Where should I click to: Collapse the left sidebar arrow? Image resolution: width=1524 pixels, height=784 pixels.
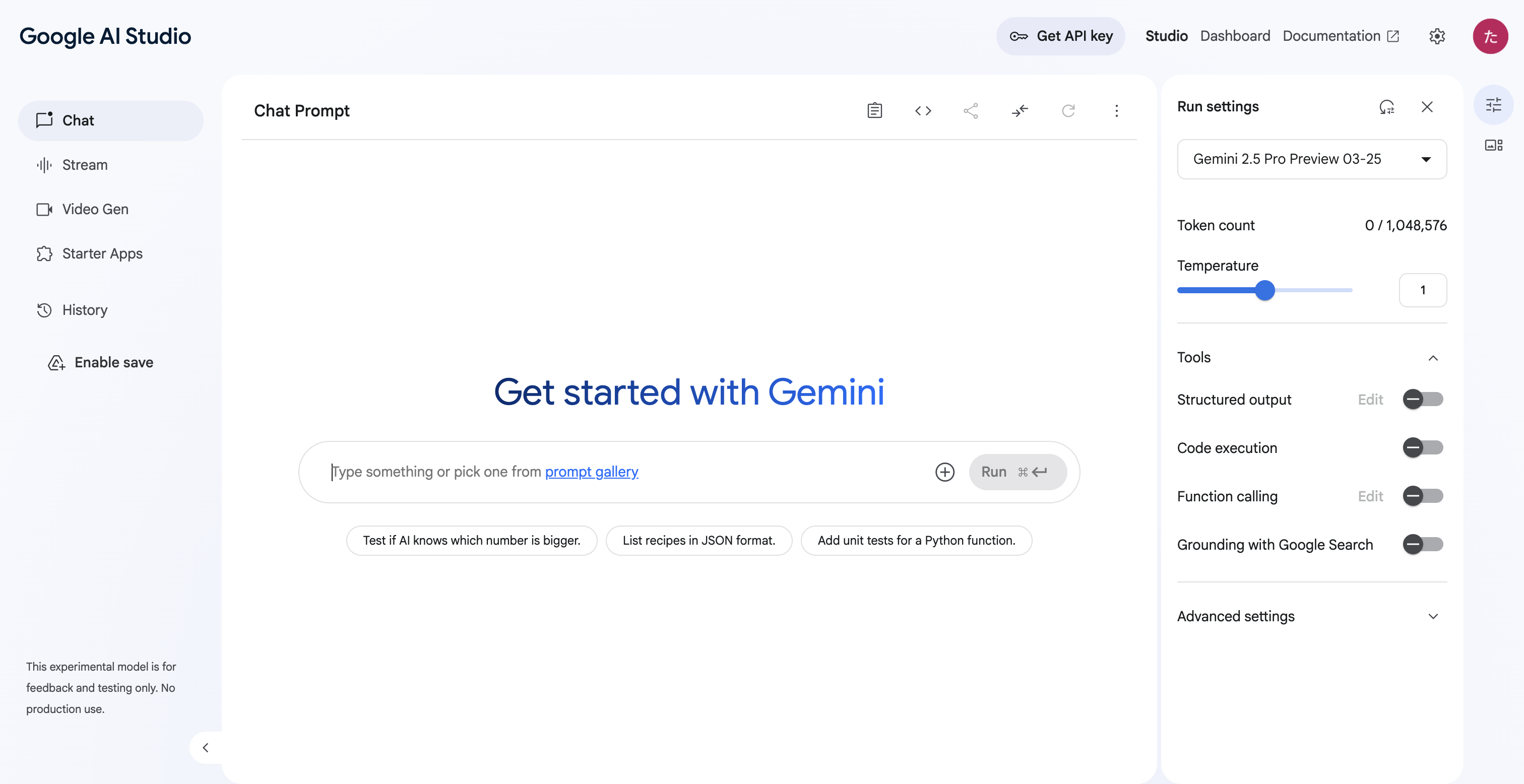coord(205,748)
